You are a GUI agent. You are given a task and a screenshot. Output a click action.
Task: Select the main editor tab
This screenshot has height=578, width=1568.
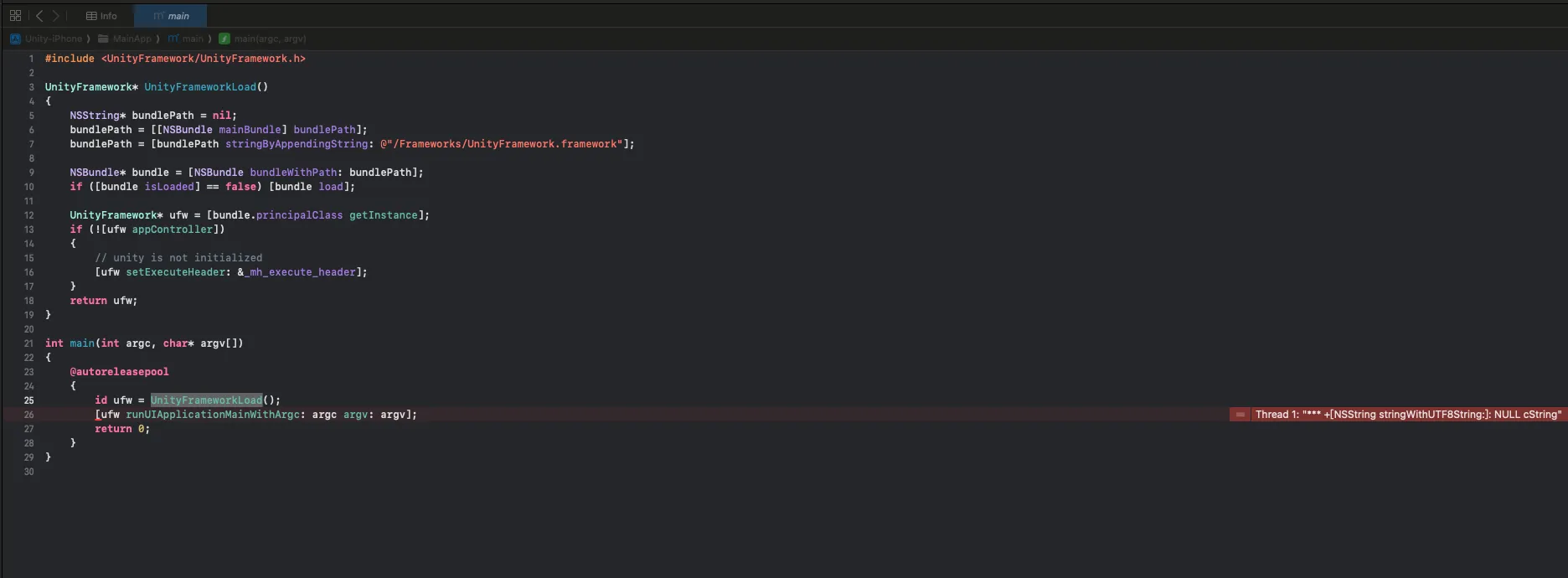(171, 16)
